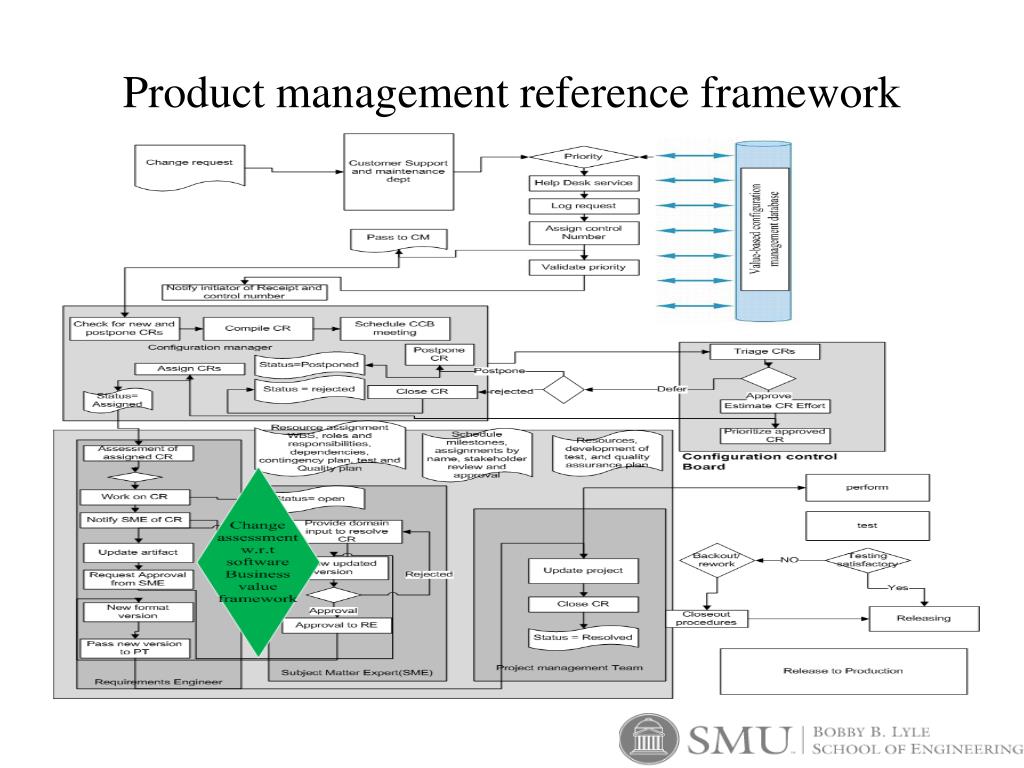
Task: Select the 'Triage CRs' box
Action: (764, 351)
